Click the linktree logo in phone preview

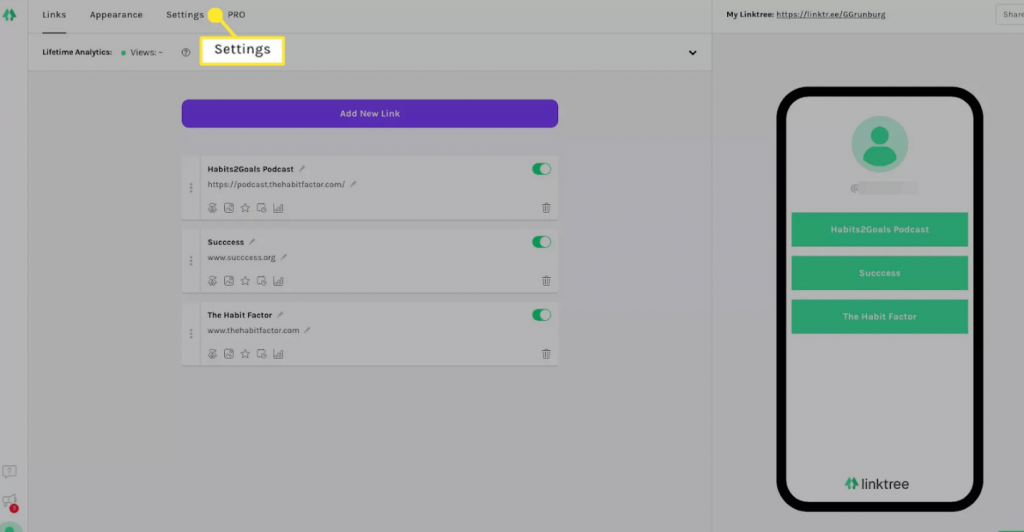pyautogui.click(x=876, y=484)
